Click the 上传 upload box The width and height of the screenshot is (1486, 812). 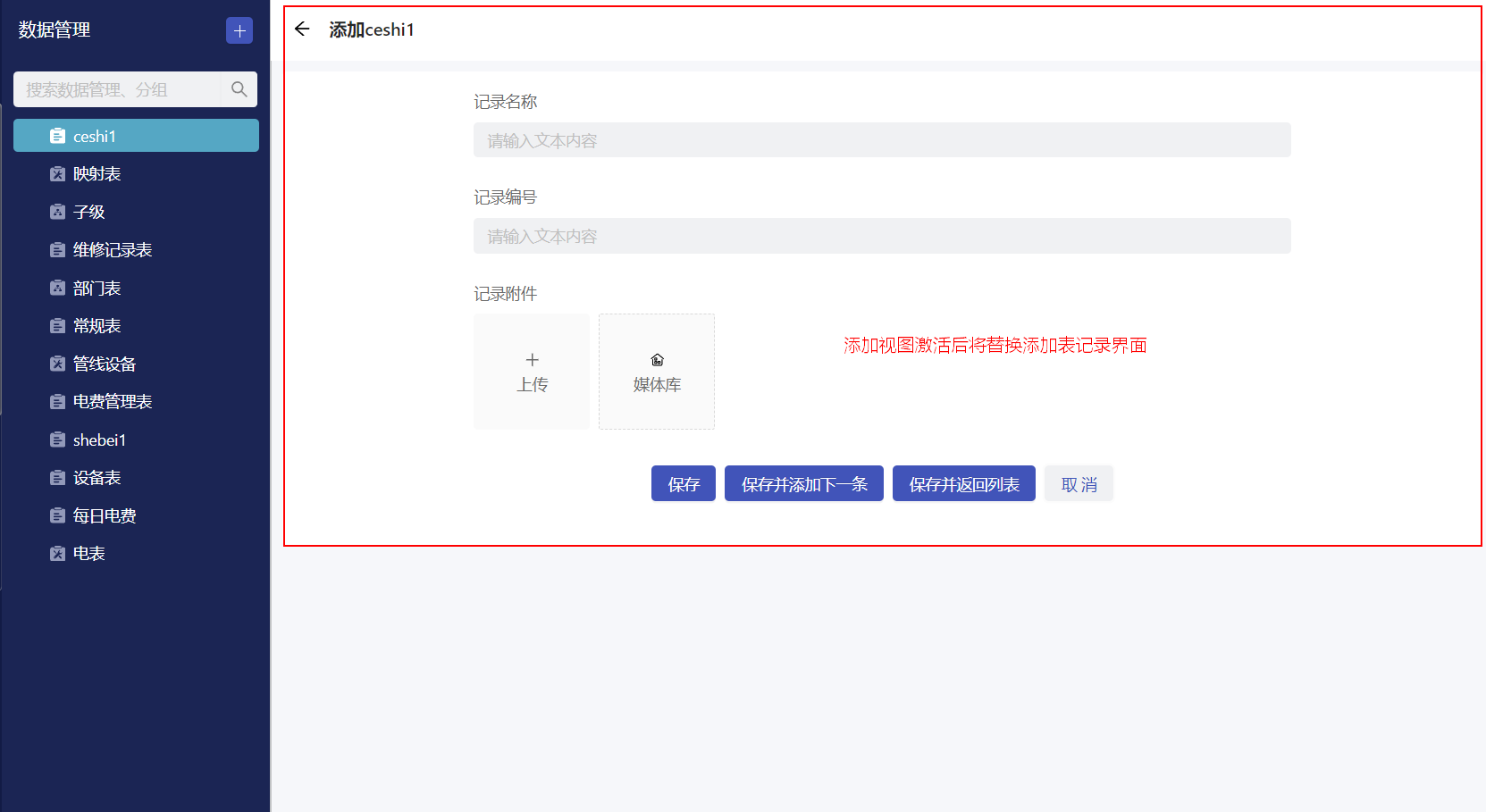click(532, 372)
